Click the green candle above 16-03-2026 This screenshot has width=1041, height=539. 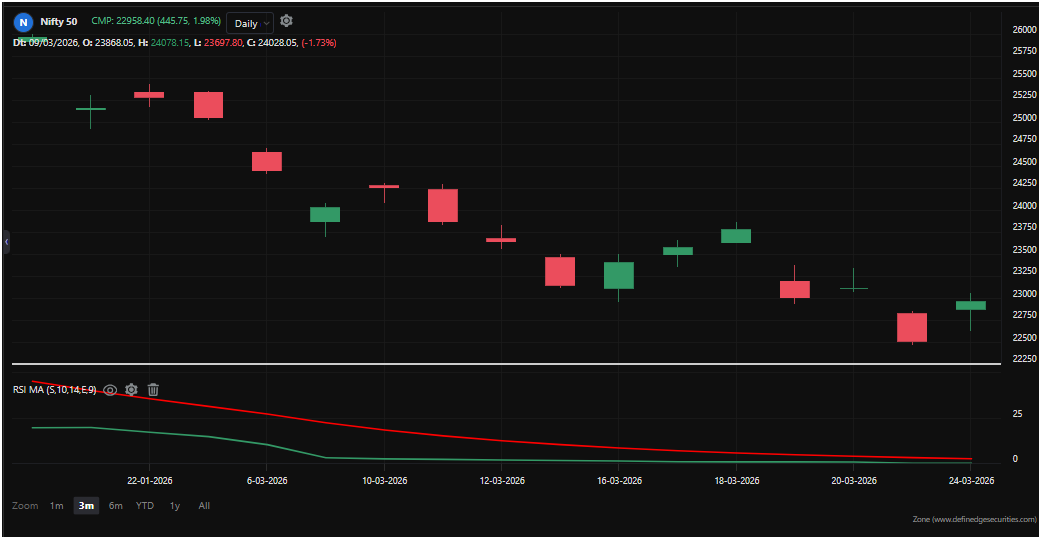click(x=618, y=275)
